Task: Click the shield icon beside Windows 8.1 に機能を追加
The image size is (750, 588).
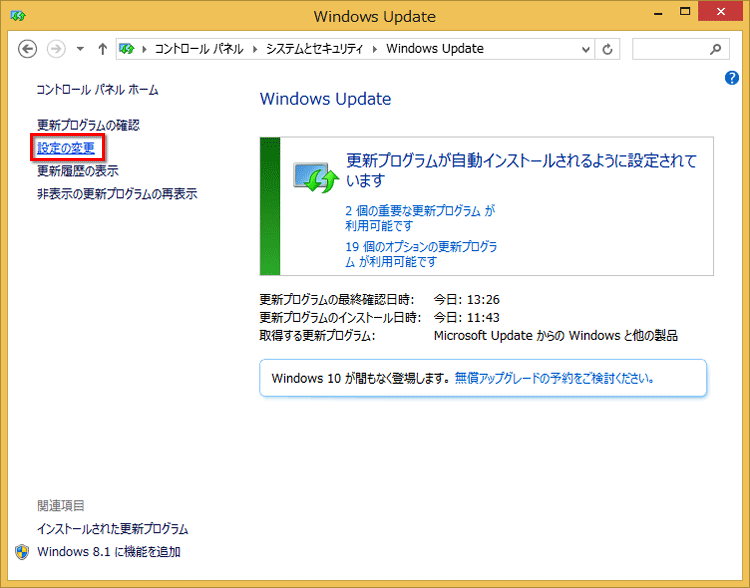Action: [22, 552]
